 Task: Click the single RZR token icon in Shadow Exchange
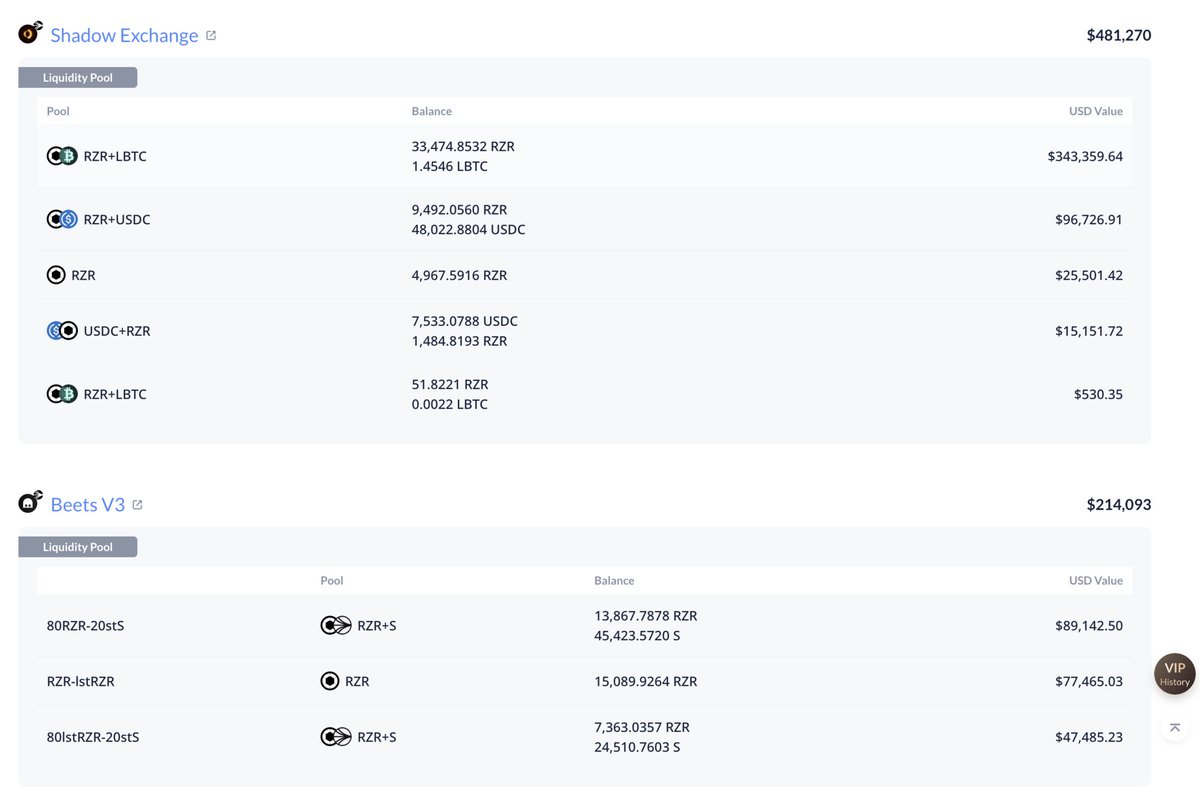click(56, 275)
